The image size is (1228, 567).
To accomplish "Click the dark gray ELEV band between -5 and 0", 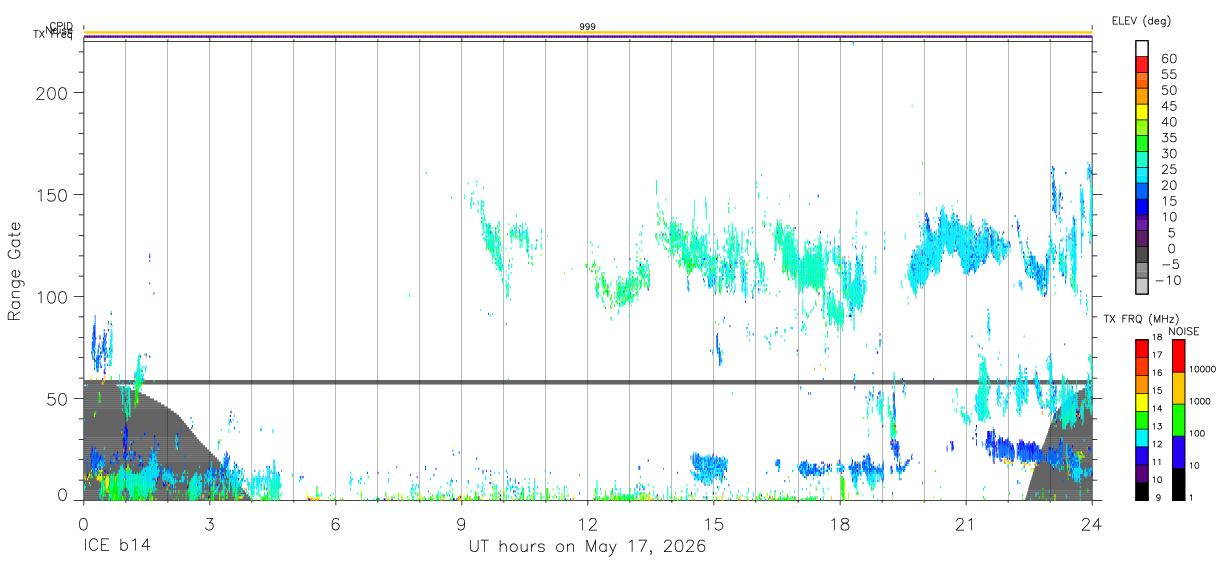I will [1142, 255].
